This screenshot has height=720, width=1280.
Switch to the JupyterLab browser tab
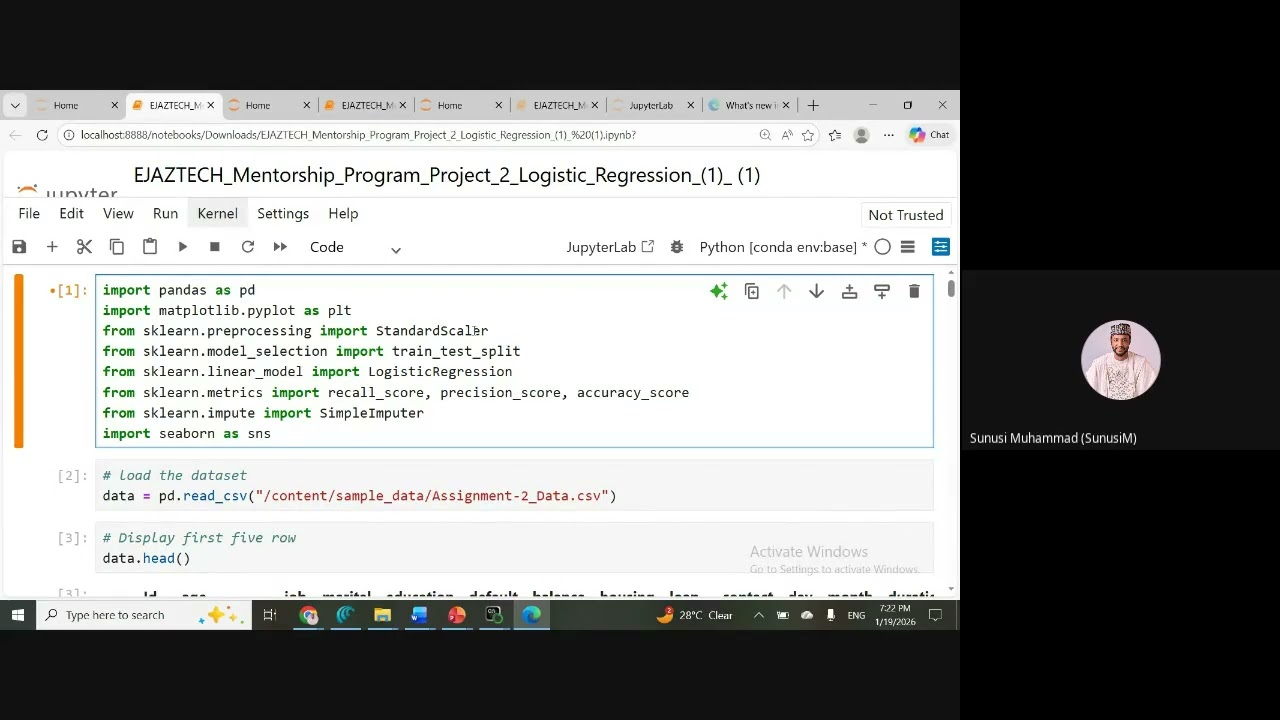tap(651, 105)
